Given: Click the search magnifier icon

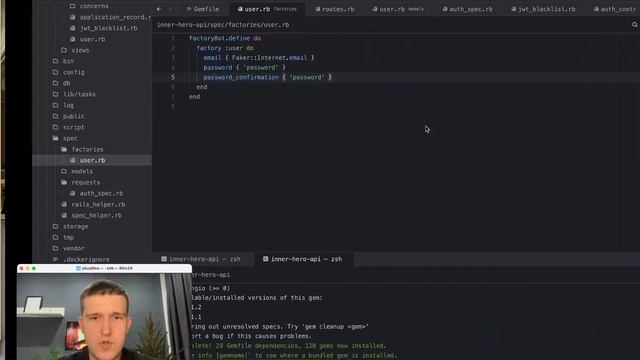Looking at the screenshot, I should click(x=634, y=25).
